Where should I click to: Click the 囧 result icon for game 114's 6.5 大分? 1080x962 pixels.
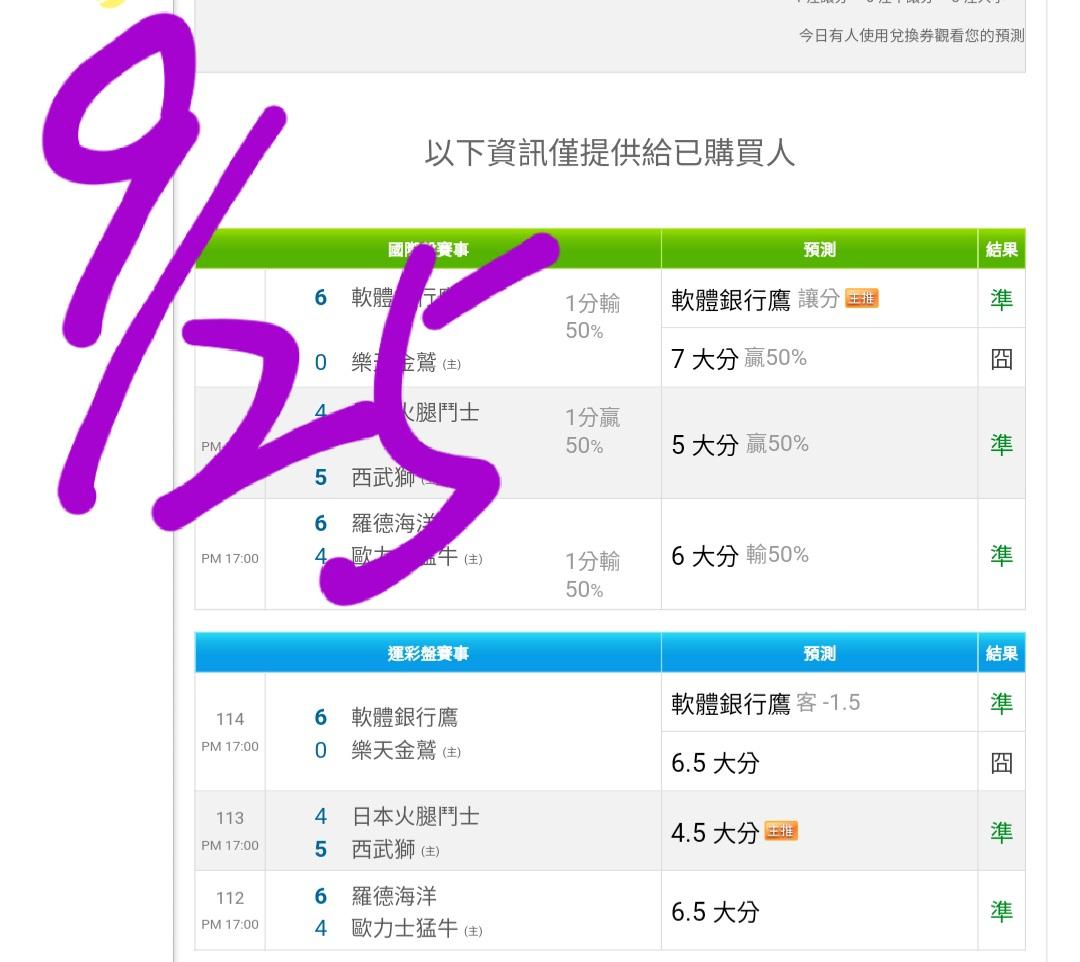1001,763
